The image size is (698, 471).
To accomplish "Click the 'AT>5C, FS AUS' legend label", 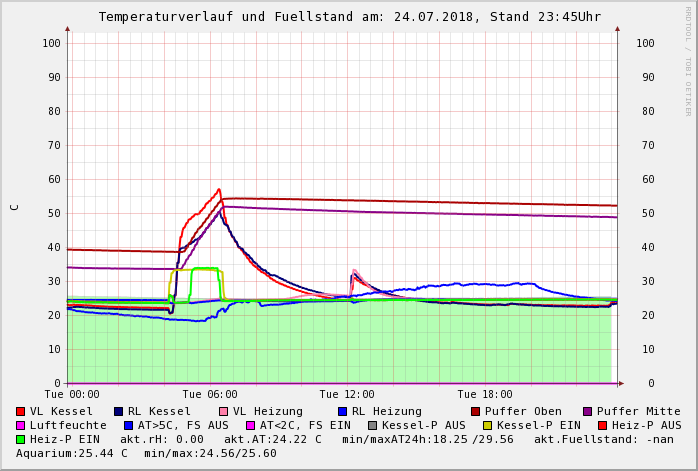I will click(x=183, y=426).
